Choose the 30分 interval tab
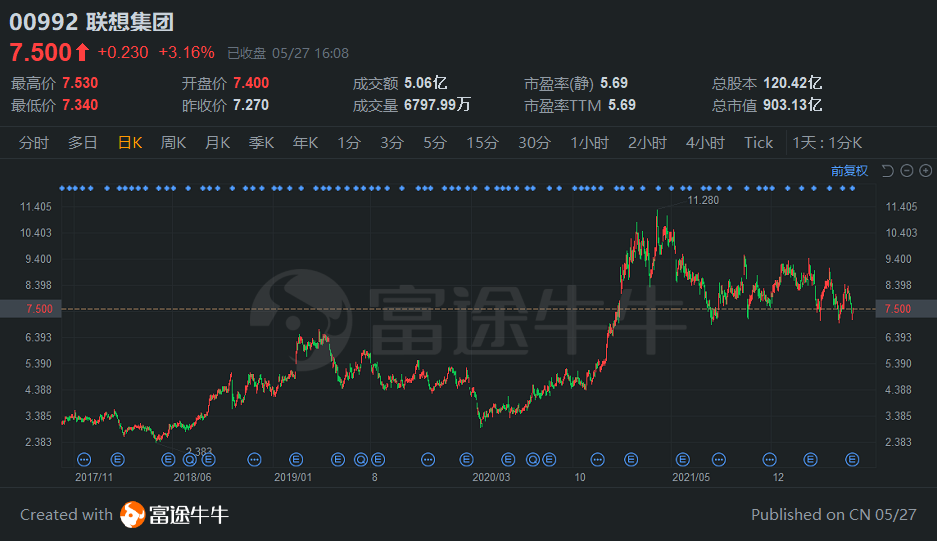937x541 pixels. (534, 143)
